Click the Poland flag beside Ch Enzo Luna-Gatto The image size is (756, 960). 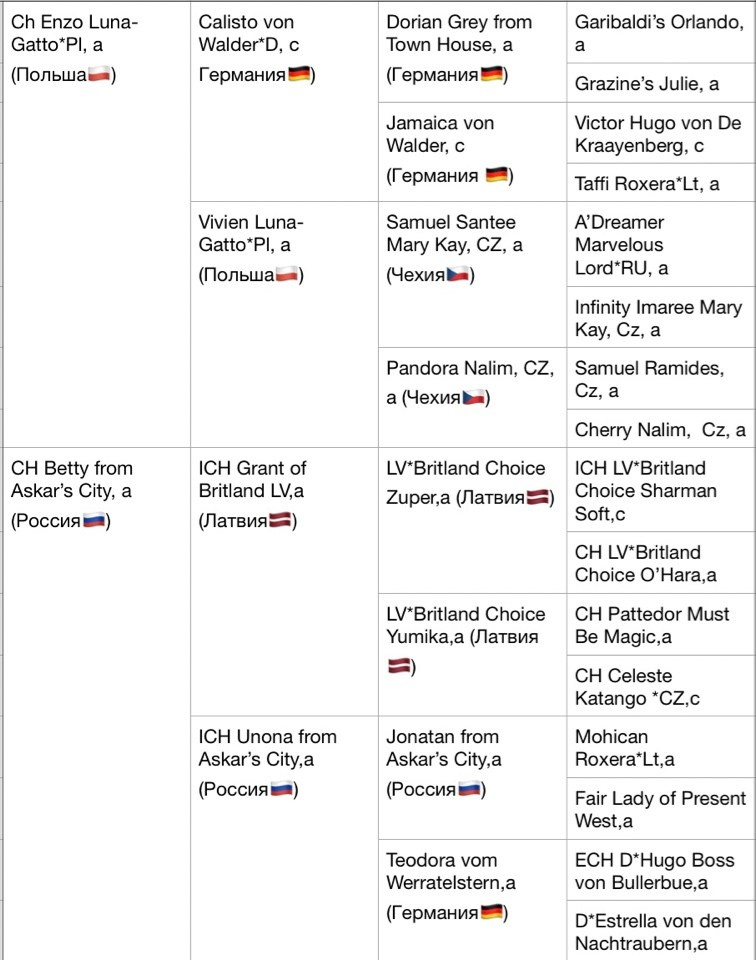[99, 76]
